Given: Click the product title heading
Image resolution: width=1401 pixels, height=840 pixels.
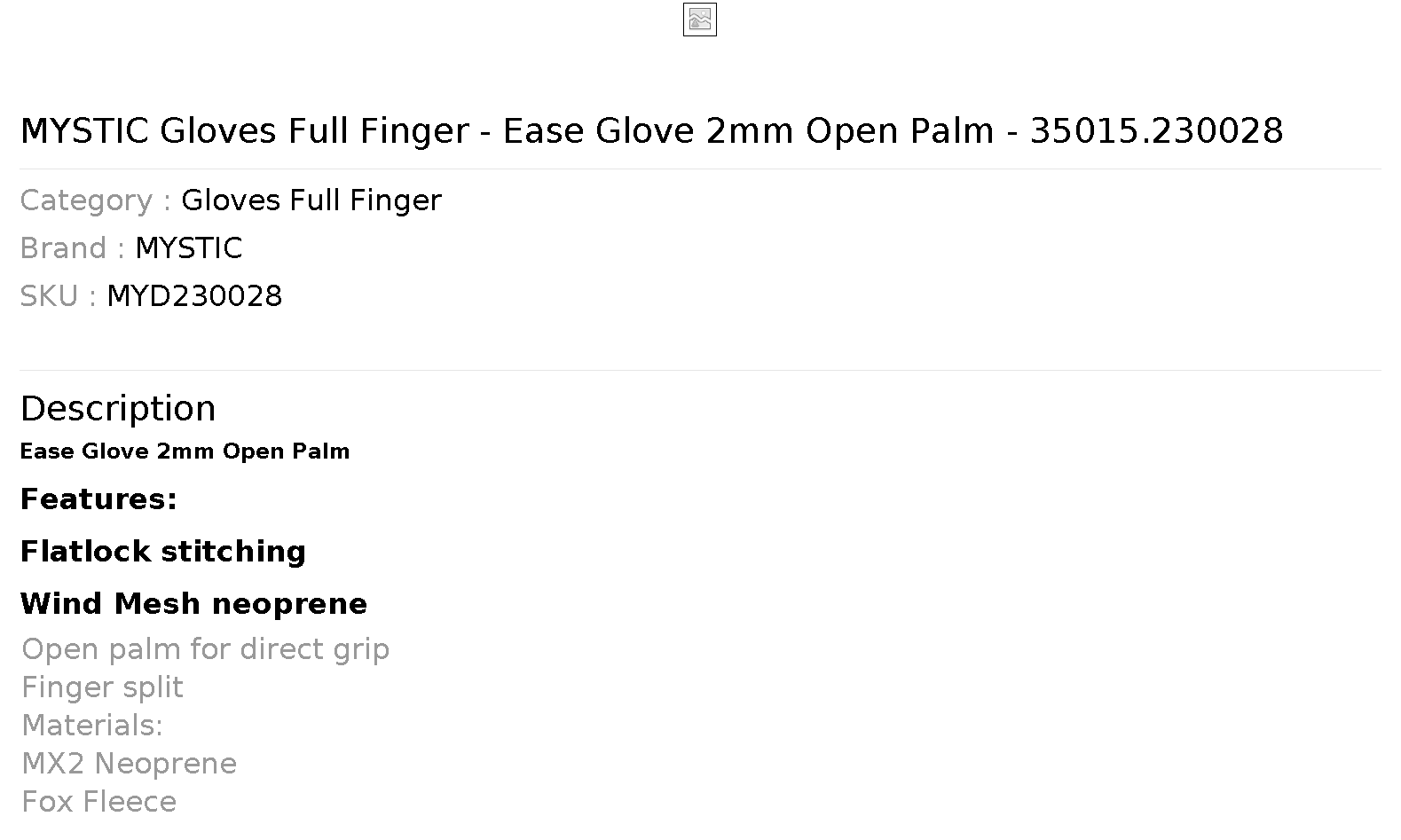Looking at the screenshot, I should click(651, 131).
